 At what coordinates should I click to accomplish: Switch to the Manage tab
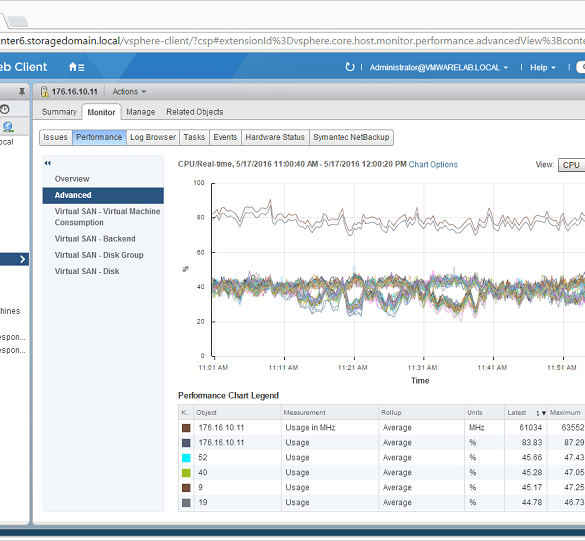(141, 112)
